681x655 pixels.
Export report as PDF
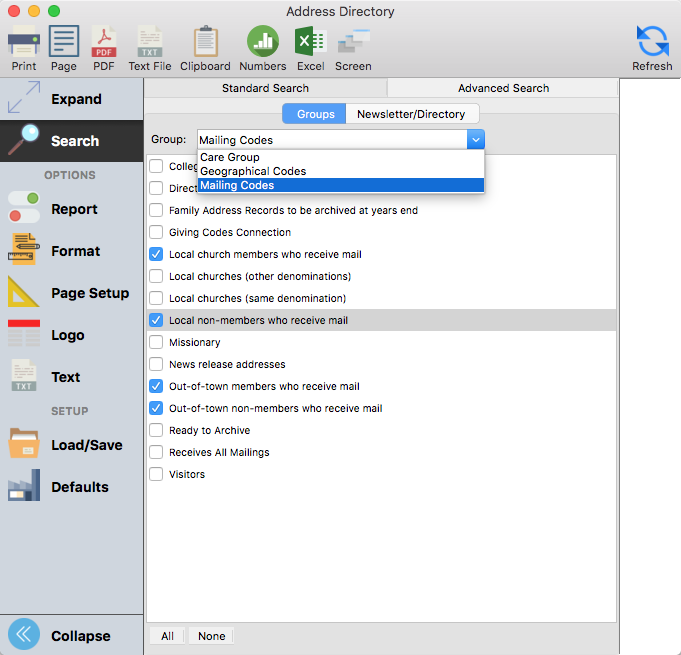[x=104, y=48]
